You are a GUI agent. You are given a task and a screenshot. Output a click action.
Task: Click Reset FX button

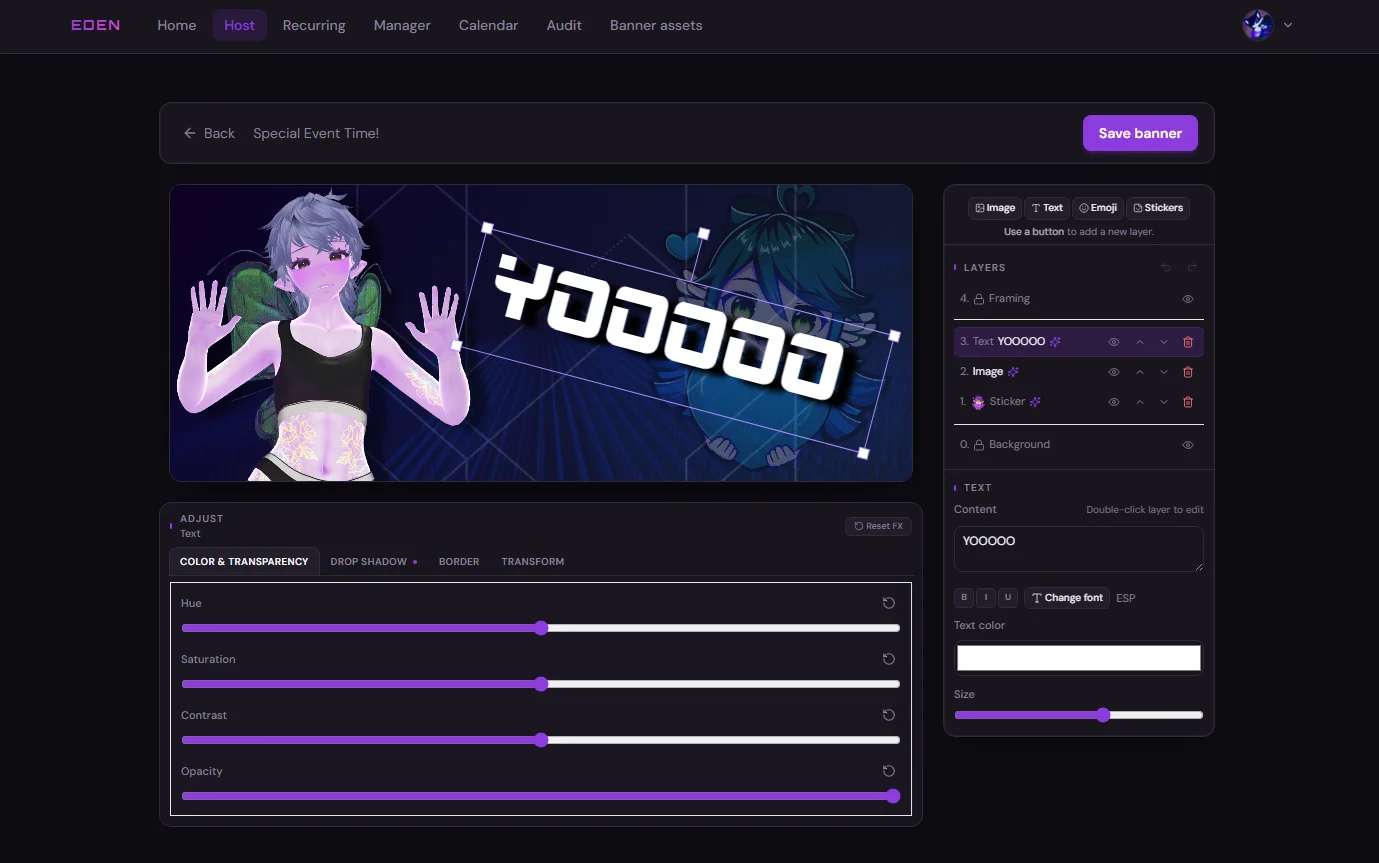tap(878, 526)
